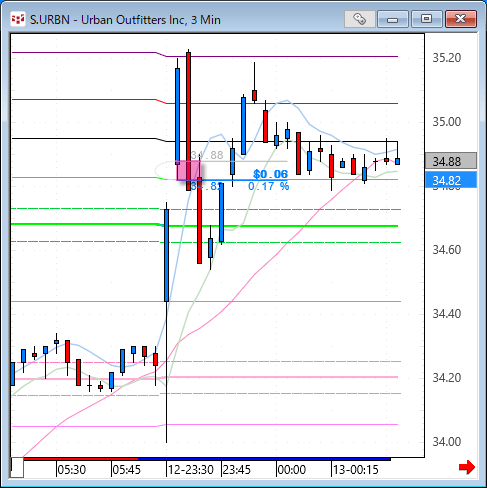Click the 13-00:15 time axis label
The width and height of the screenshot is (487, 488).
[x=356, y=470]
